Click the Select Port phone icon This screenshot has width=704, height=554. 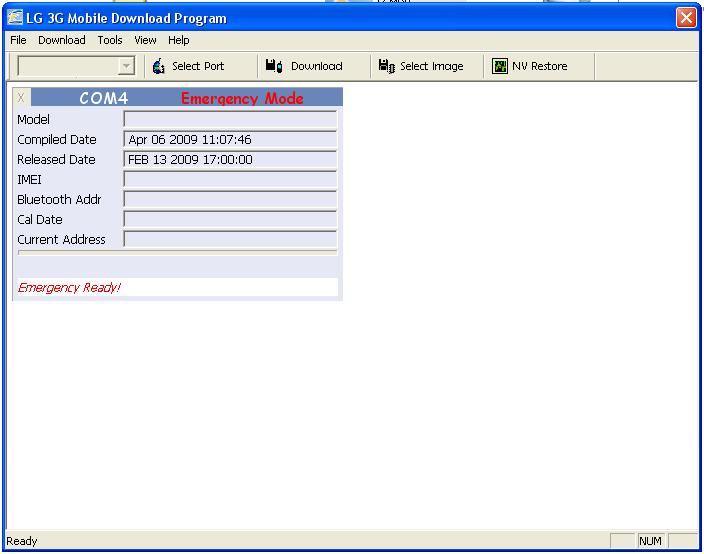click(158, 66)
